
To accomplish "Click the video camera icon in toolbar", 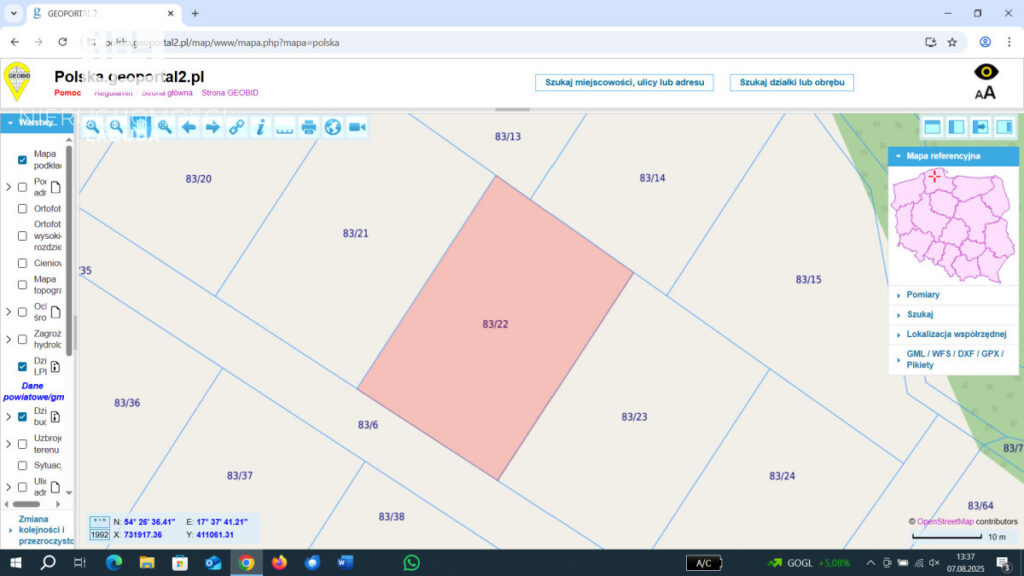I will pyautogui.click(x=357, y=127).
